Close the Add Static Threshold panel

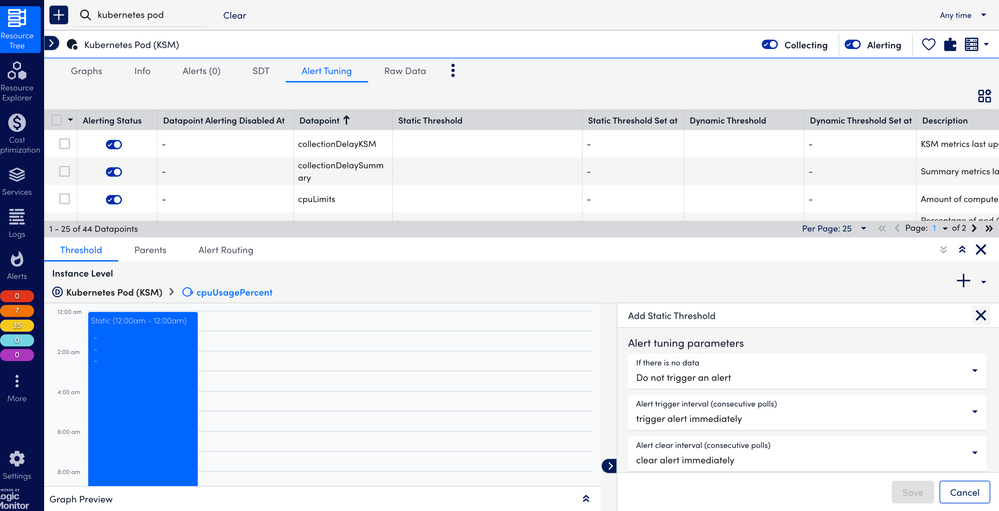point(981,315)
